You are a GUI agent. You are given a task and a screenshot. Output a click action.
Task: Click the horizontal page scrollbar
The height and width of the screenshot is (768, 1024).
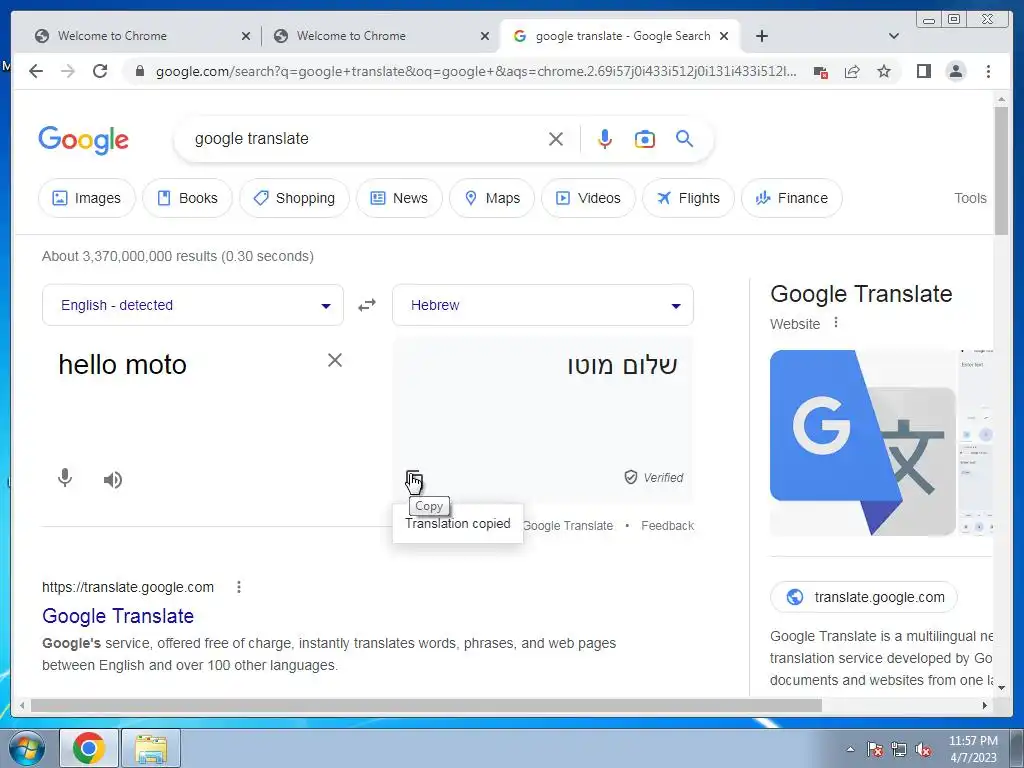(426, 705)
